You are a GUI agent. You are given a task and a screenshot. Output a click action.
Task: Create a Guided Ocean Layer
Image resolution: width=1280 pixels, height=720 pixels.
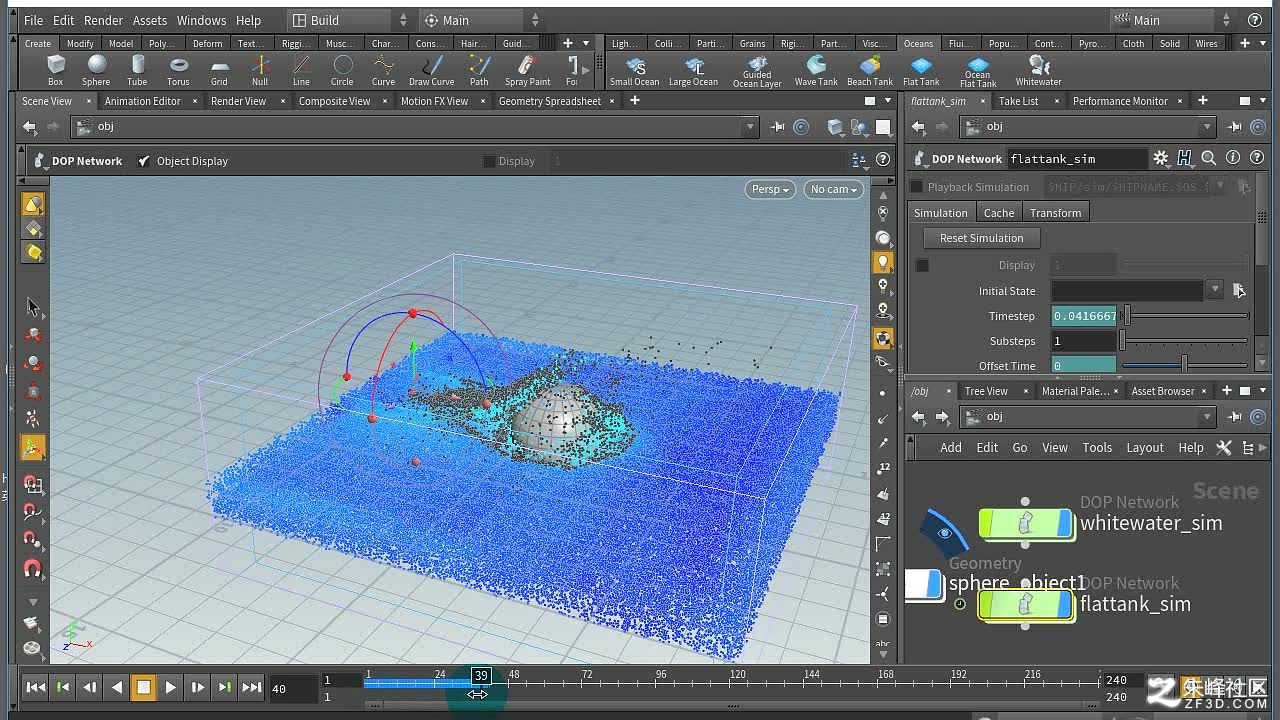(x=757, y=71)
